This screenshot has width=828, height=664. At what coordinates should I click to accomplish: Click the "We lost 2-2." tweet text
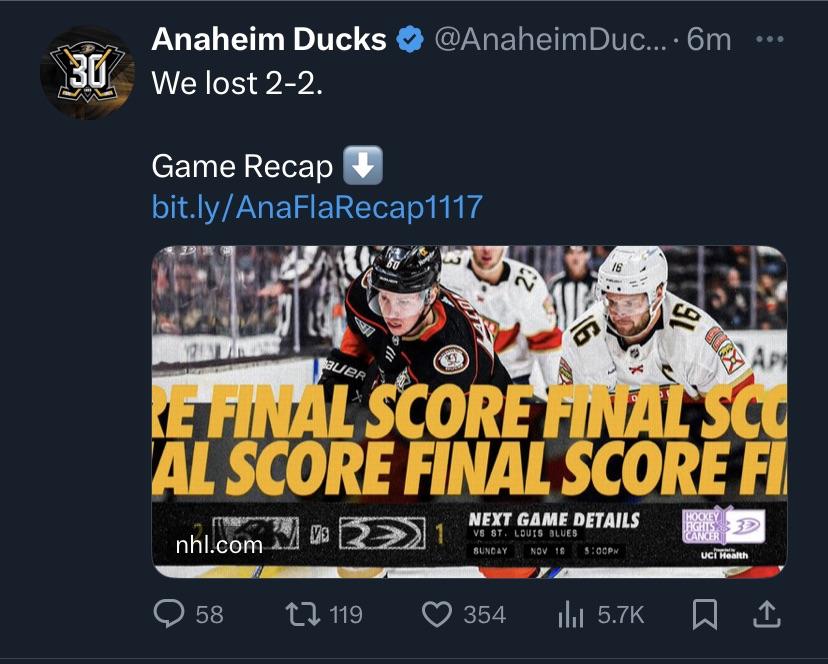click(237, 82)
